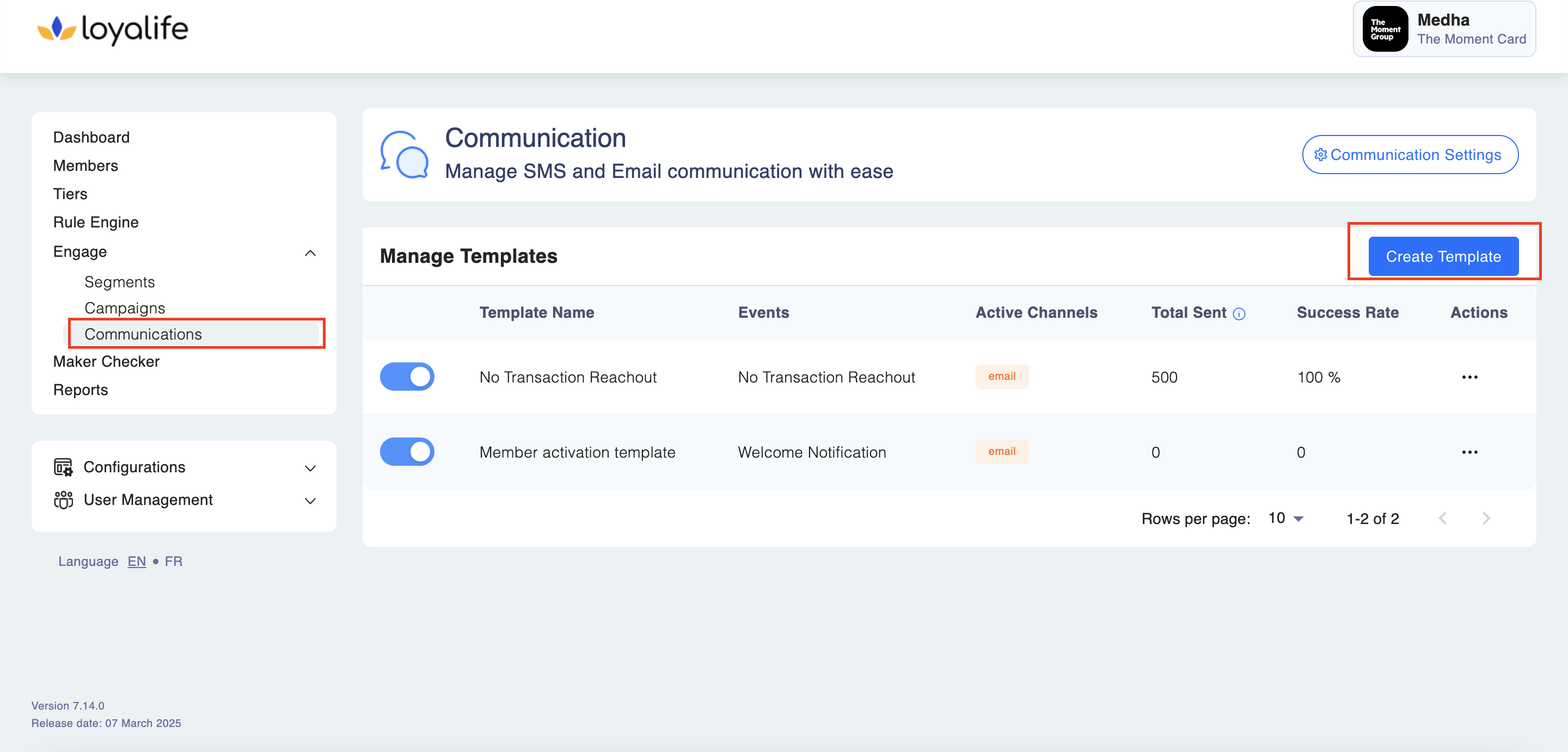Open actions menu for No Transaction Reachout
Viewport: 1568px width, 752px height.
1469,377
